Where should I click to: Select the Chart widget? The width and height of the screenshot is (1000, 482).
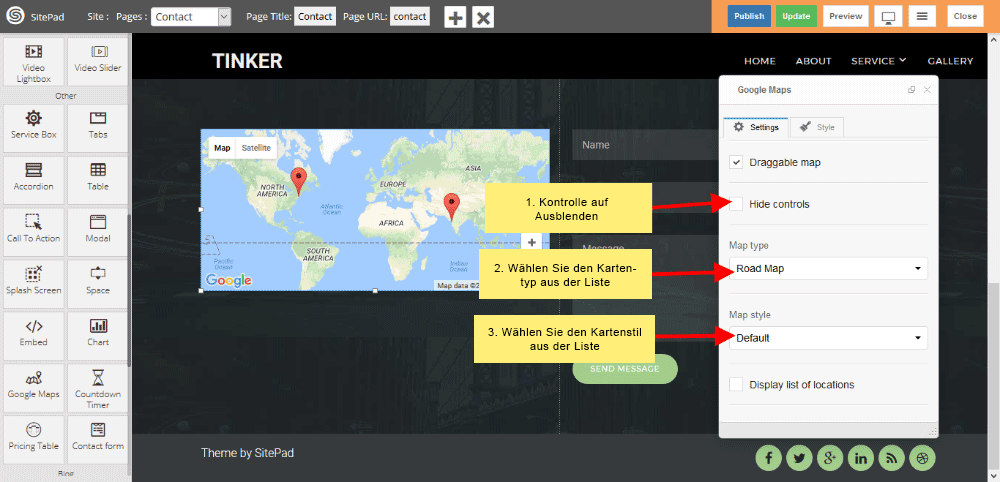coord(98,335)
